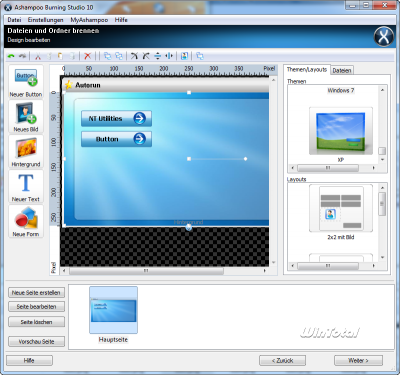400x375 pixels.
Task: Click the up arrow of the themes list scrollbar
Action: 382,90
